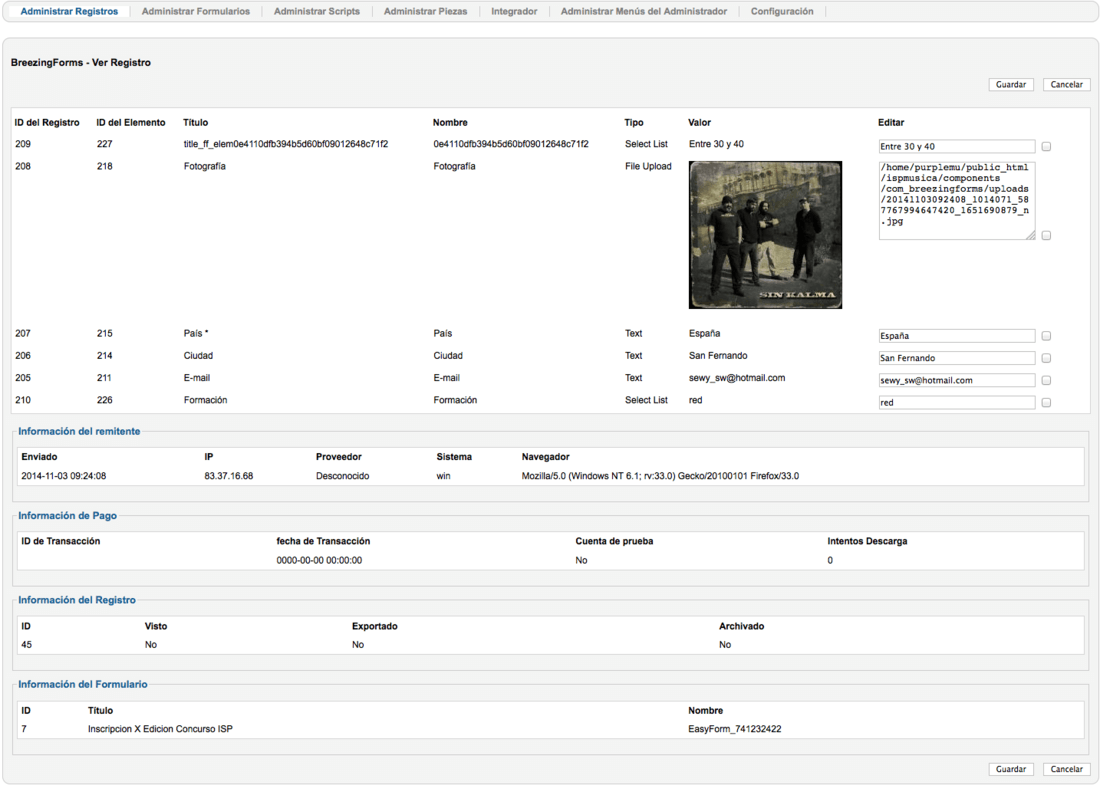
Task: Click the Valor text 'San Fernando'
Action: tap(718, 356)
